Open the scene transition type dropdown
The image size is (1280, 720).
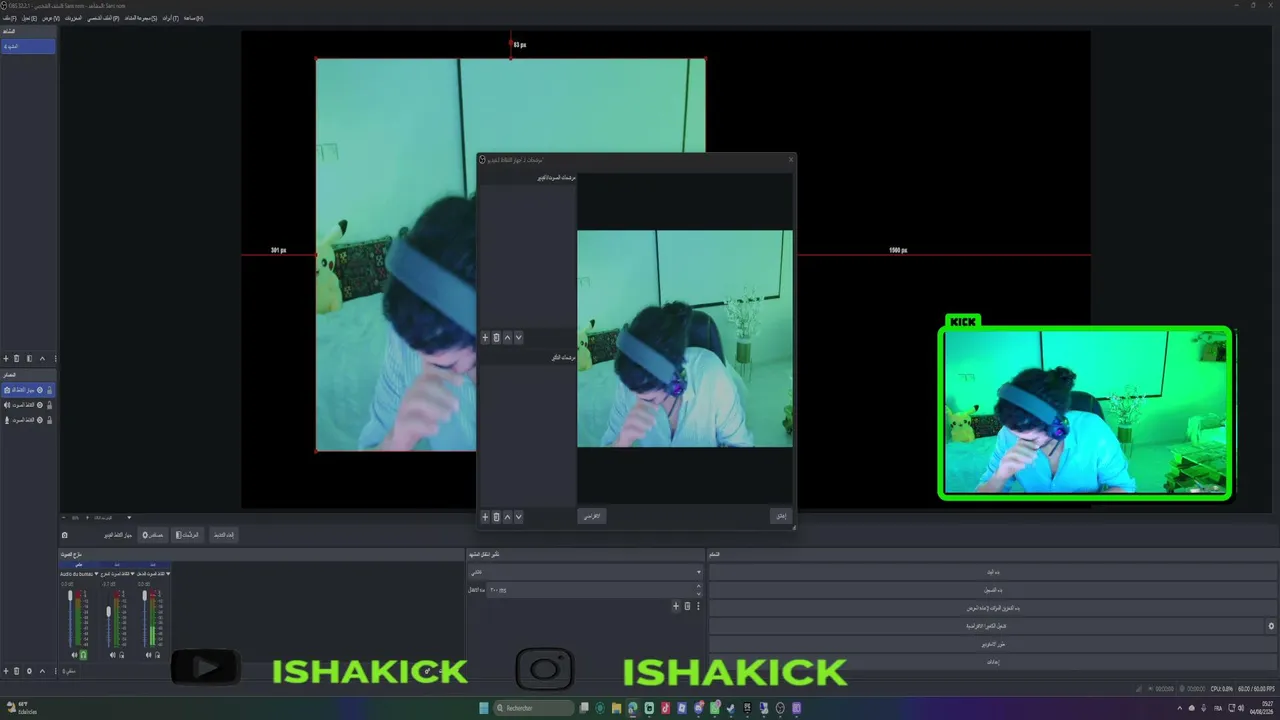click(x=586, y=572)
